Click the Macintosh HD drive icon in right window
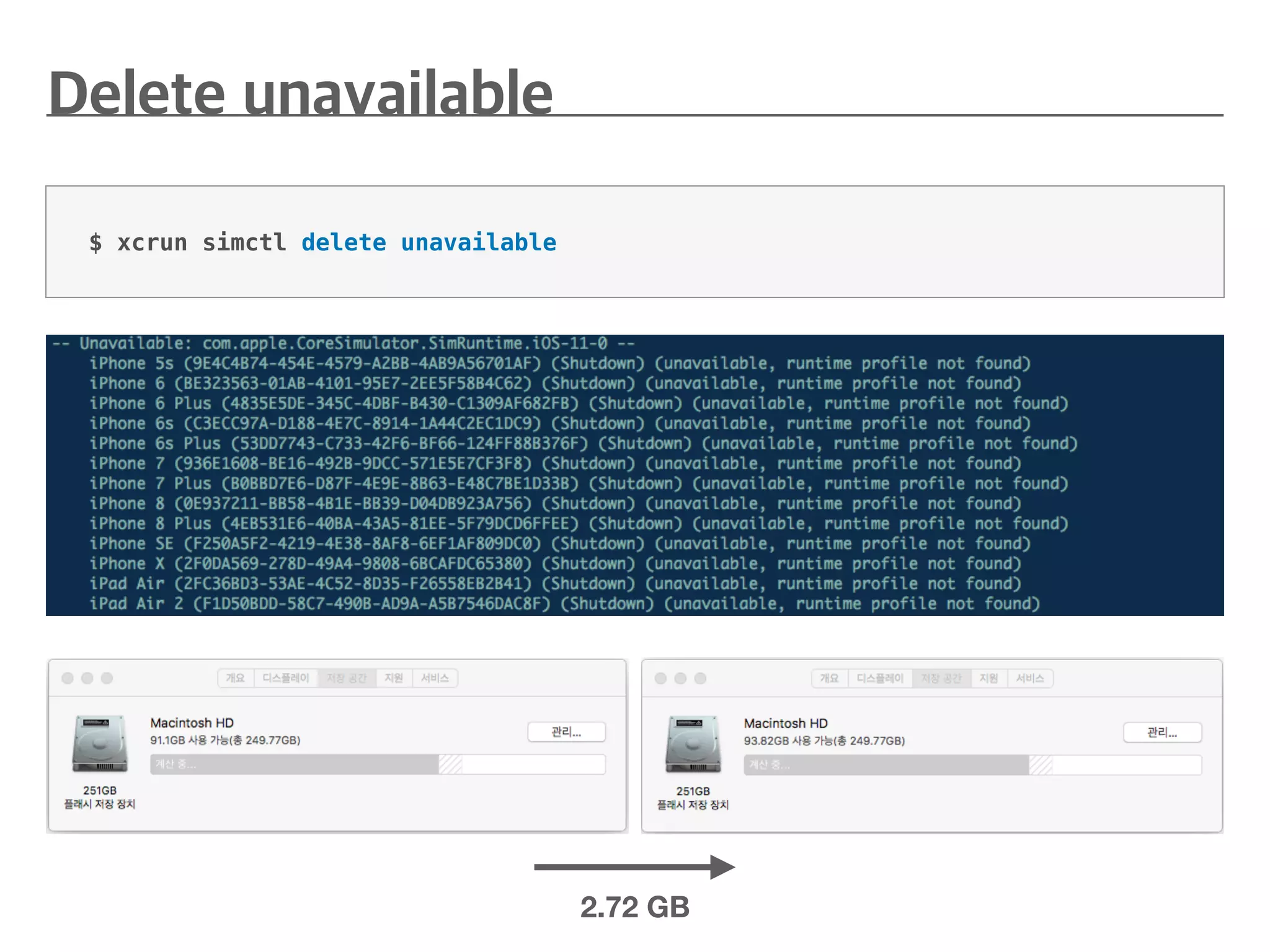Image resolution: width=1270 pixels, height=952 pixels. click(x=693, y=744)
